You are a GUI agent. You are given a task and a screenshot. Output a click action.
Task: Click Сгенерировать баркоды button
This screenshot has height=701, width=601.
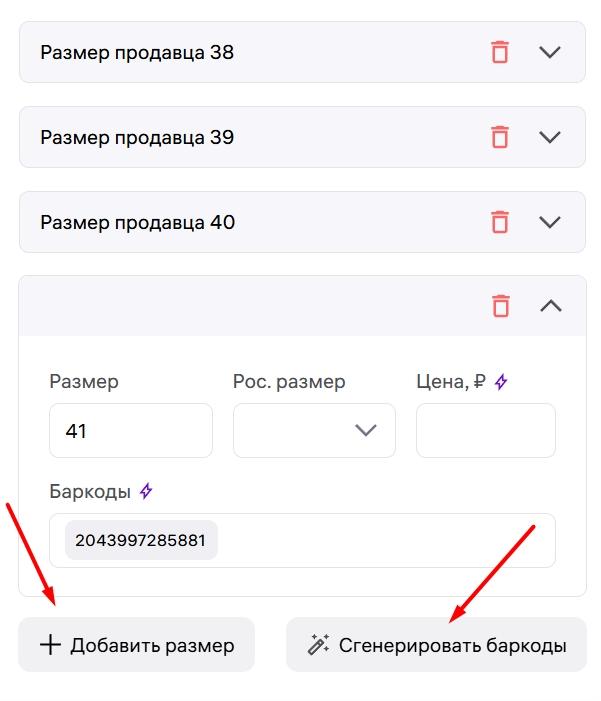(x=436, y=644)
